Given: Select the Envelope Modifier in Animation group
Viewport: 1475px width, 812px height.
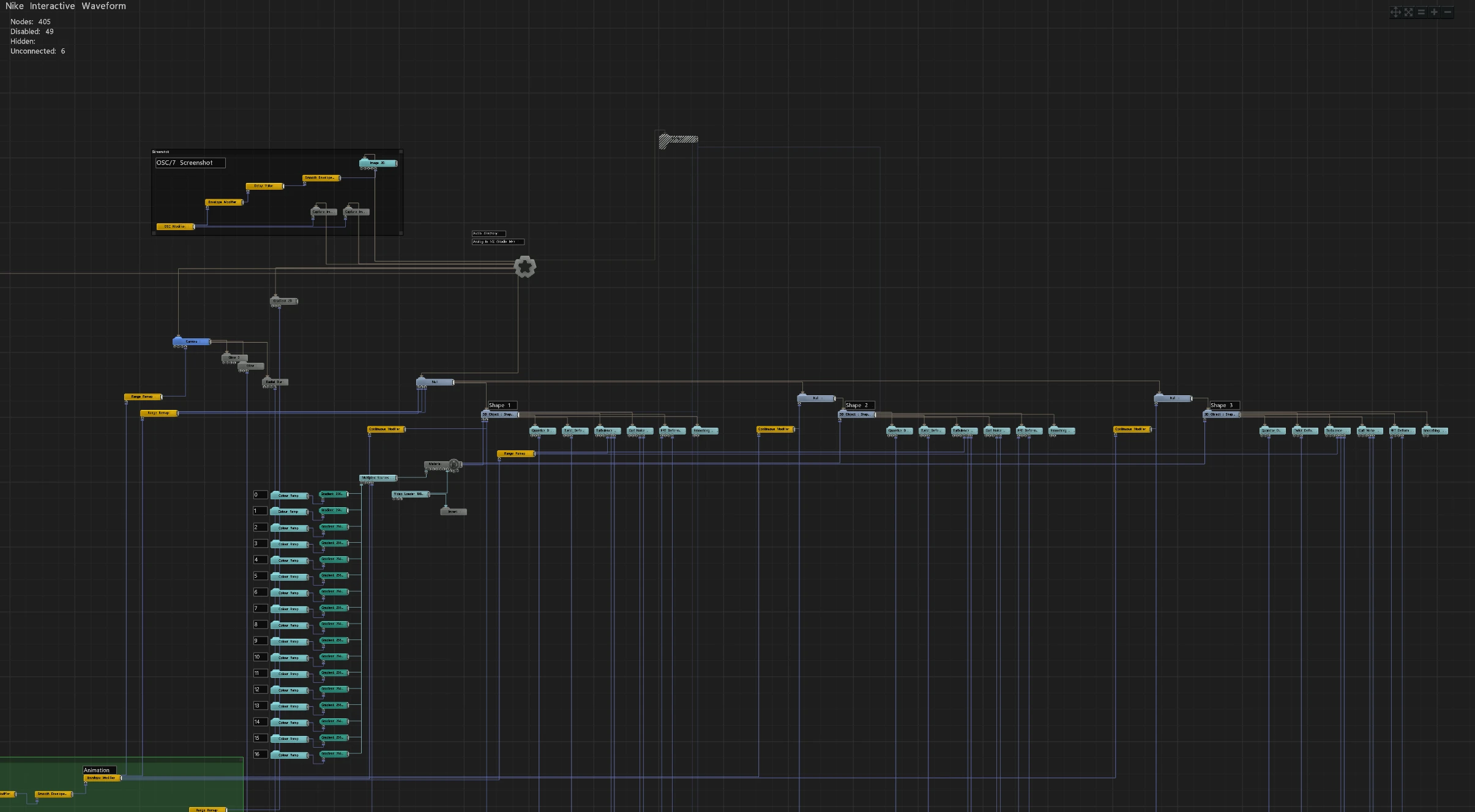Looking at the screenshot, I should 102,778.
